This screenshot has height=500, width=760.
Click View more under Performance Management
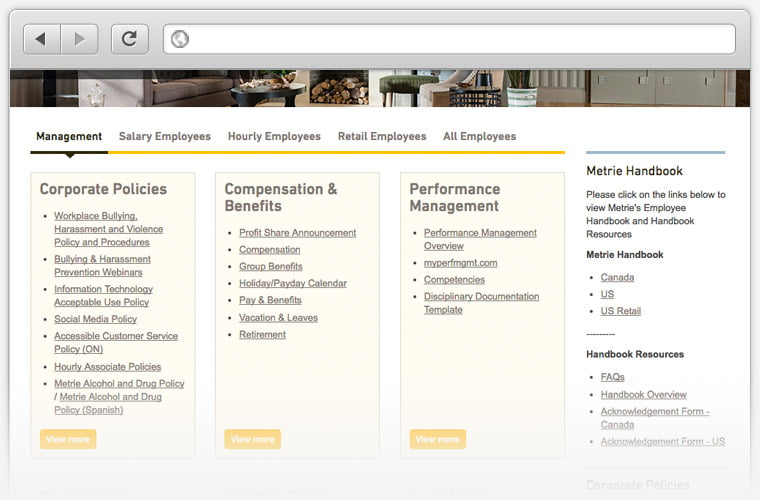point(438,439)
